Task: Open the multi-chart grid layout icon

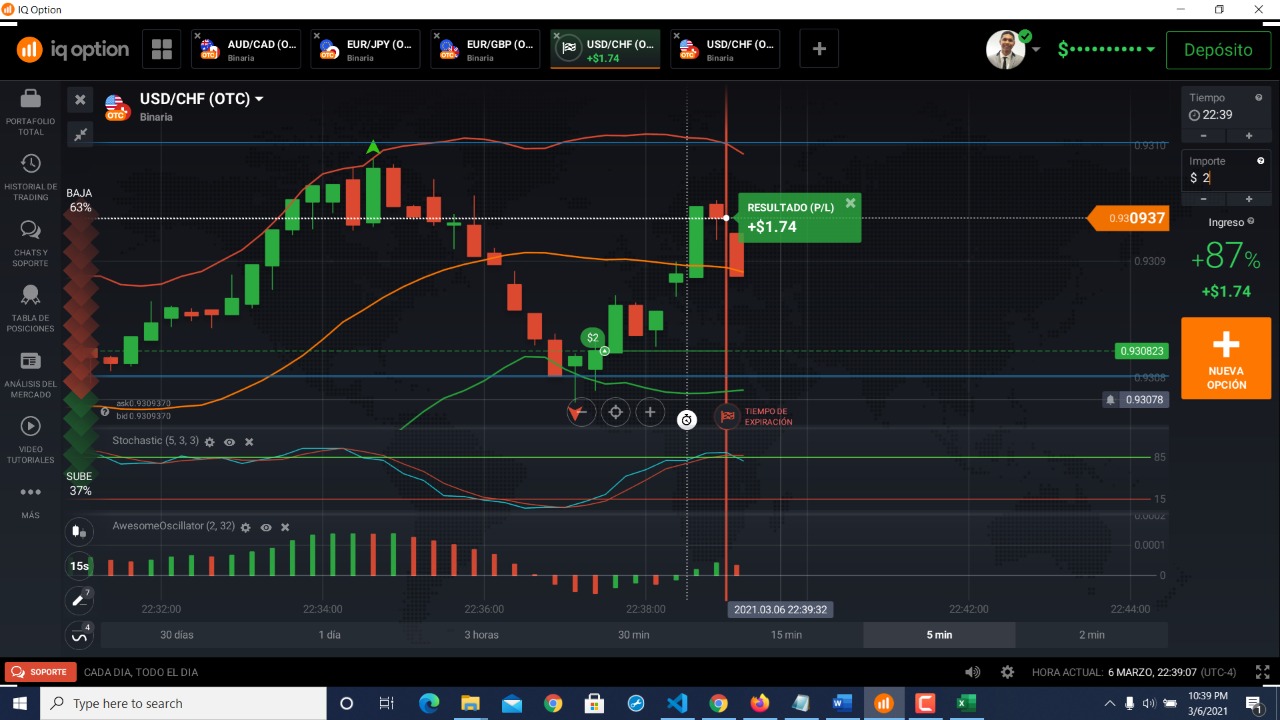Action: (162, 49)
